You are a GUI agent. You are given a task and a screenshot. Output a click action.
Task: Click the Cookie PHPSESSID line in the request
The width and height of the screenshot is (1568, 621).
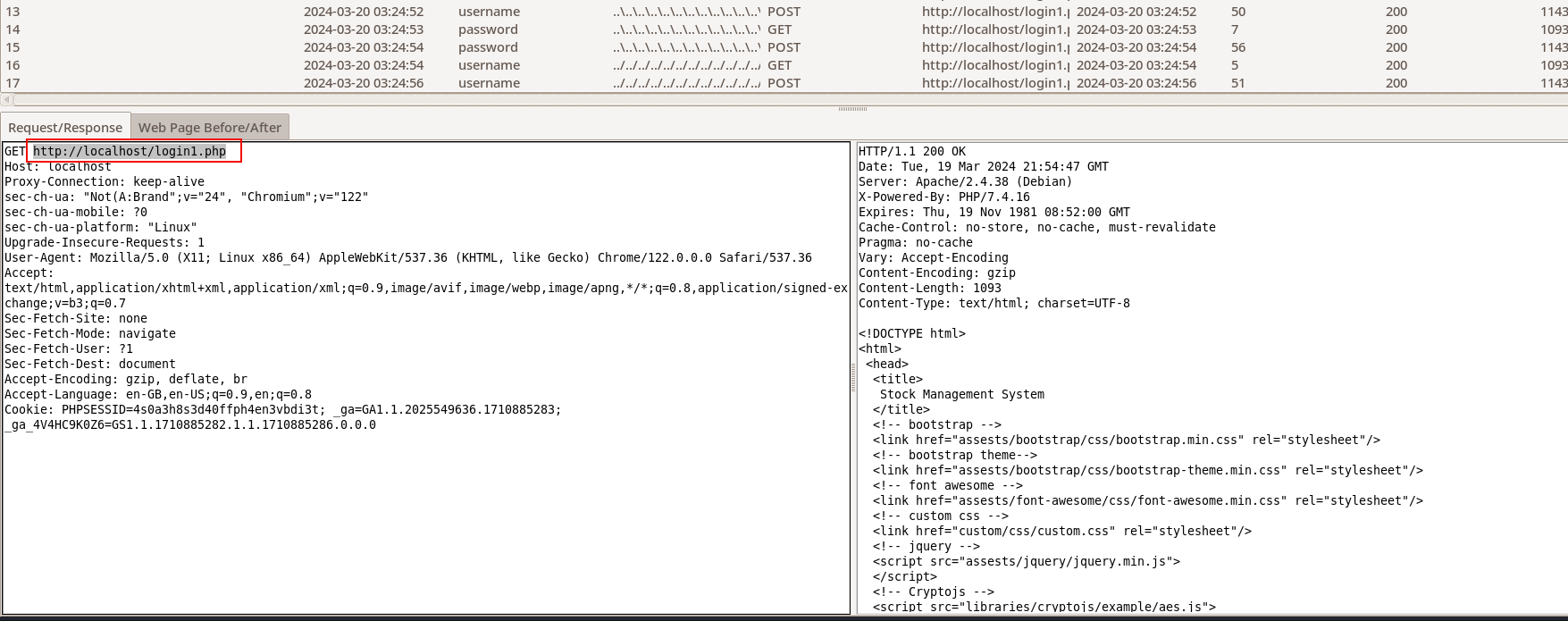click(283, 409)
